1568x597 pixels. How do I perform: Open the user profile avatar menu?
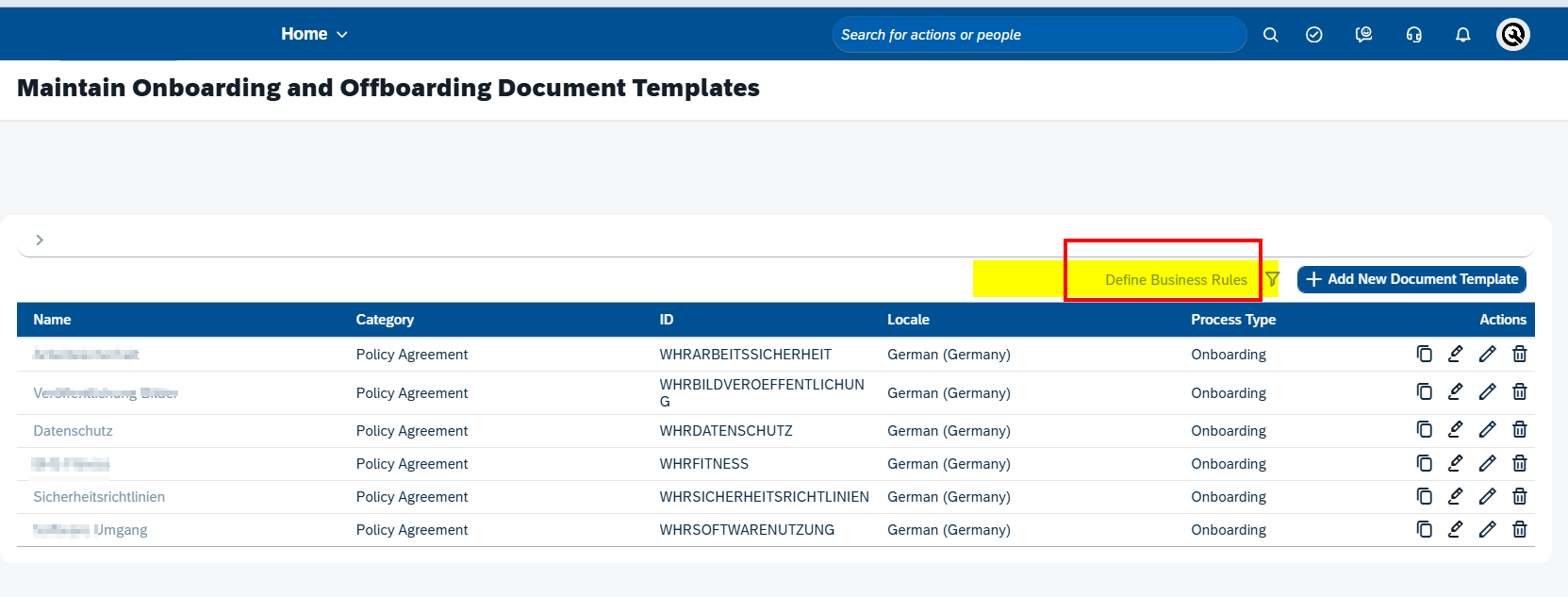point(1512,35)
